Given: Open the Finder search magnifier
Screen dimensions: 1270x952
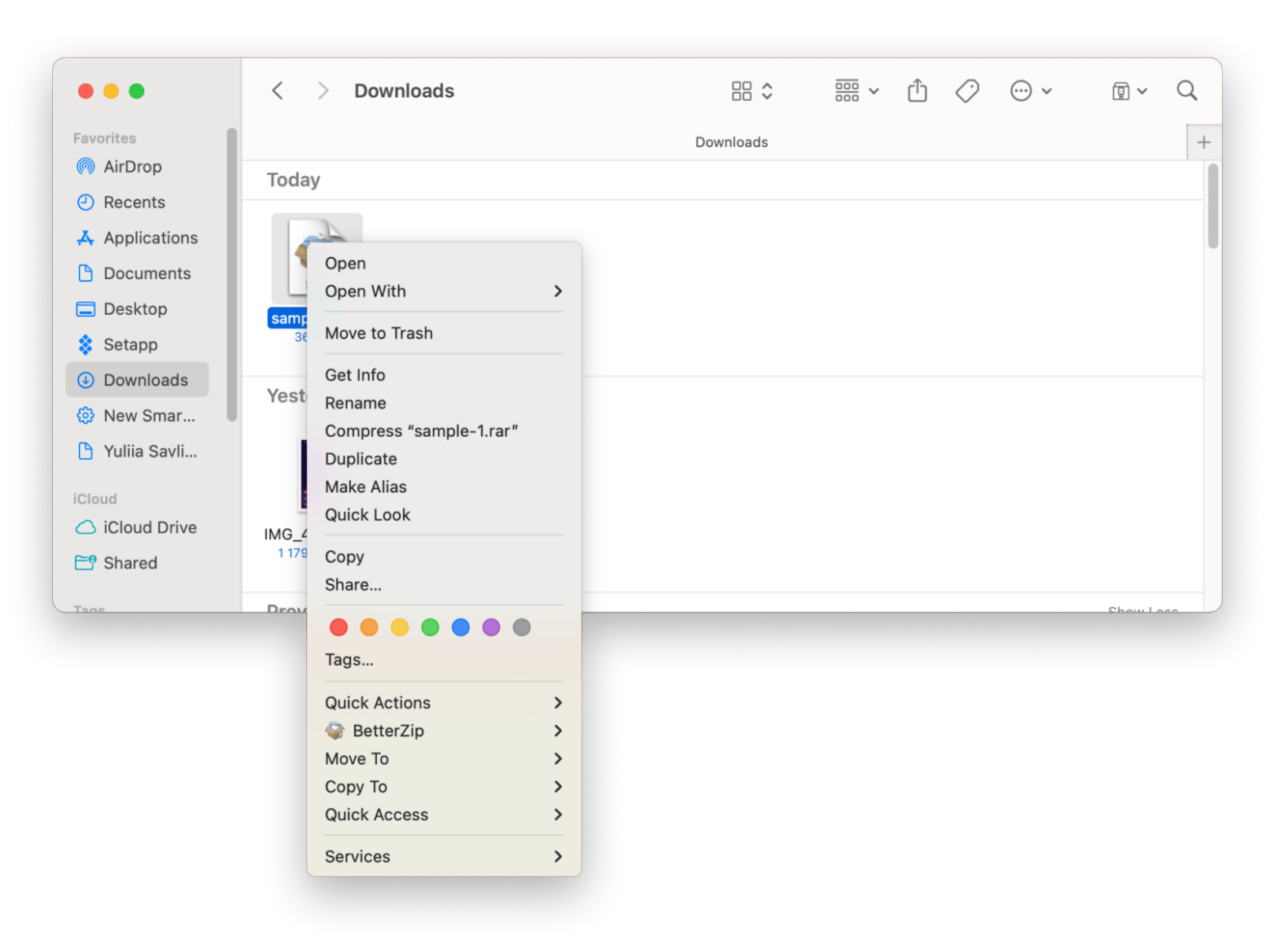Looking at the screenshot, I should click(1186, 90).
